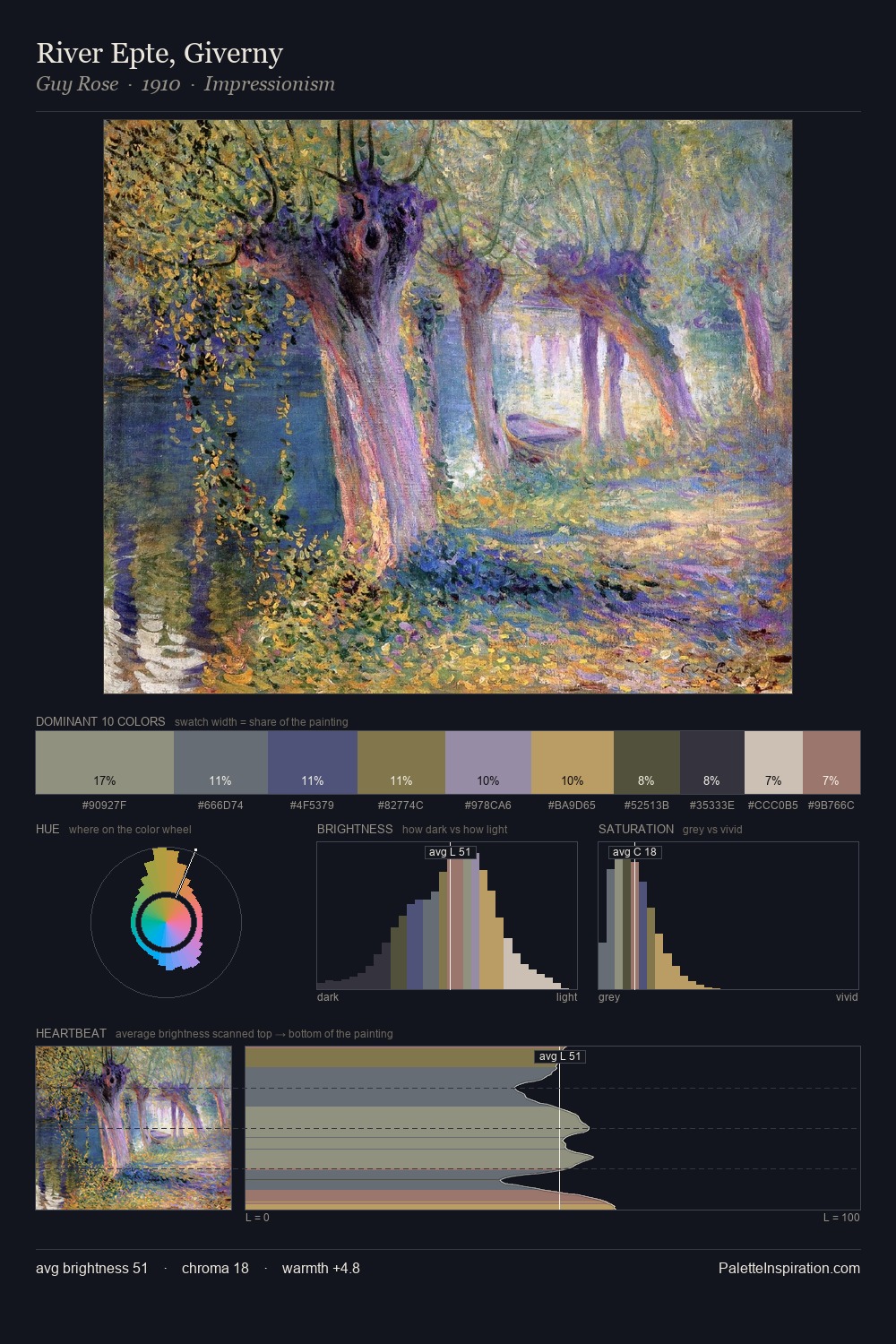Click hex label #666D74
Image resolution: width=896 pixels, height=1344 pixels.
[x=220, y=806]
